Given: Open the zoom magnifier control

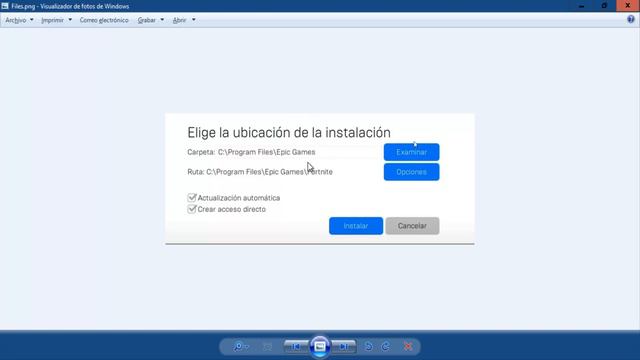Looking at the screenshot, I should click(x=241, y=347).
